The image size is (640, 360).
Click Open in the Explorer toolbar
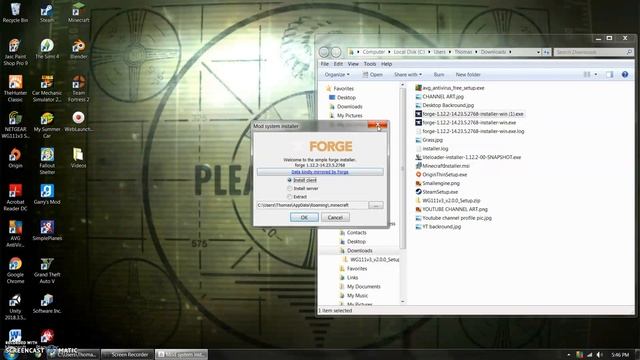373,75
